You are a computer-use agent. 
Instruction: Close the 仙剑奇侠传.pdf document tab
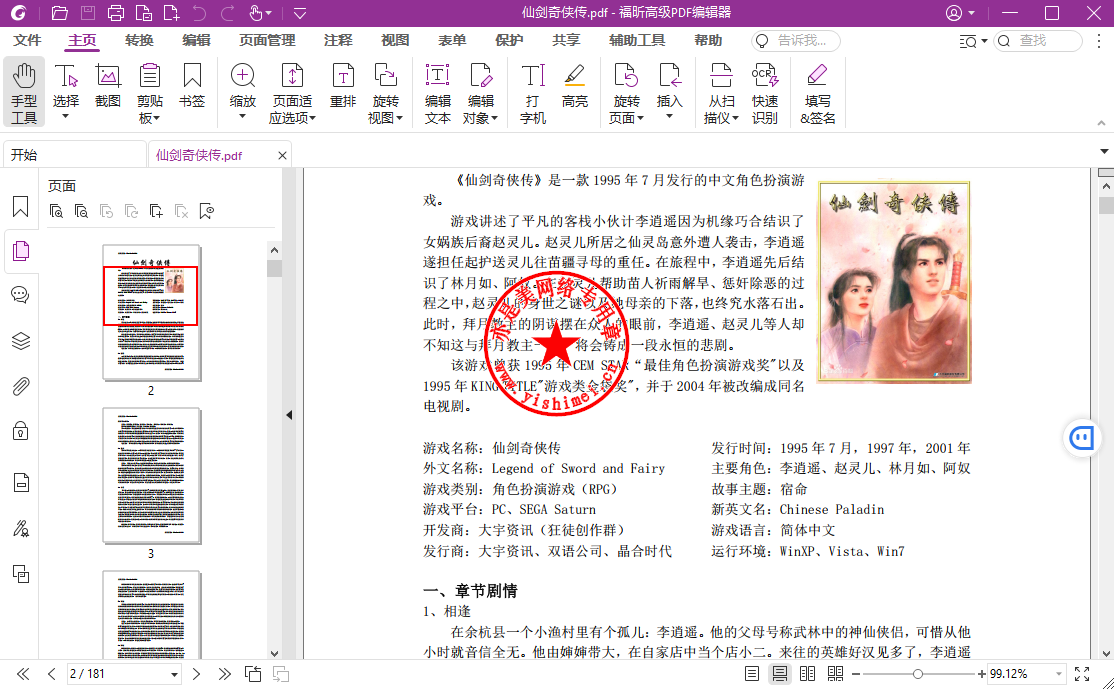point(282,156)
